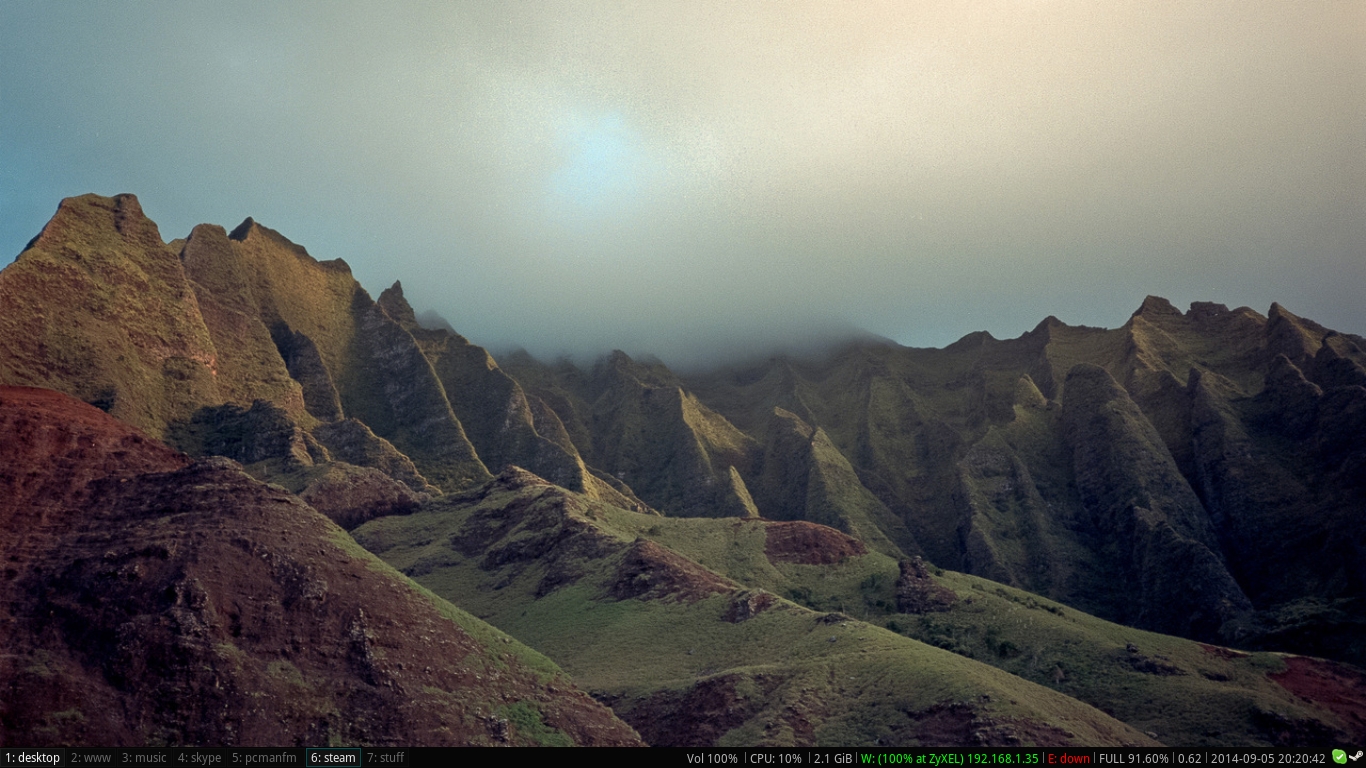Image resolution: width=1366 pixels, height=768 pixels.
Task: Click the Vol 100% status entry
Action: point(712,758)
